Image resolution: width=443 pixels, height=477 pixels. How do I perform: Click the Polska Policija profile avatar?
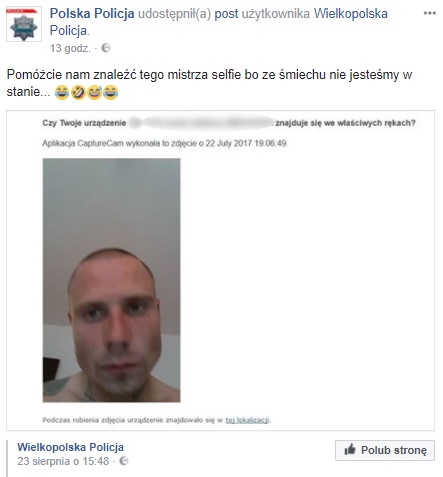[24, 24]
